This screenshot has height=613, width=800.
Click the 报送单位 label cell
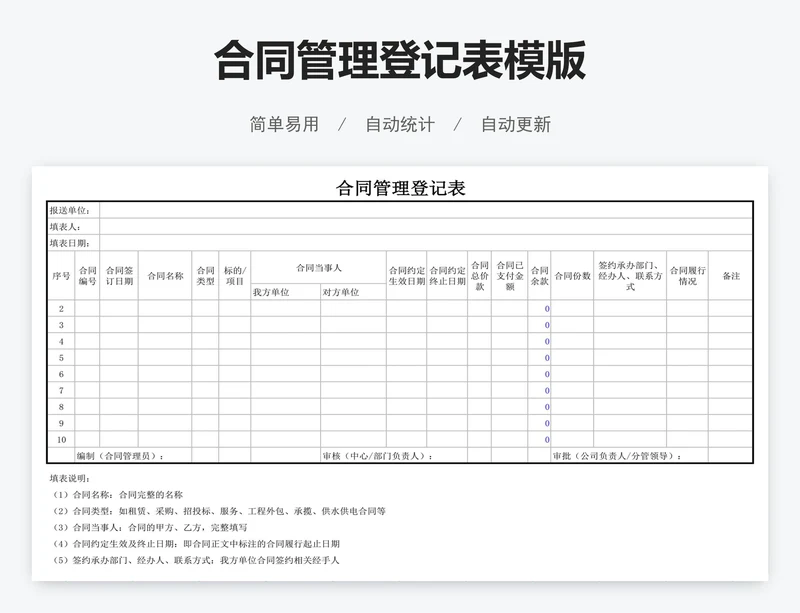[x=73, y=210]
